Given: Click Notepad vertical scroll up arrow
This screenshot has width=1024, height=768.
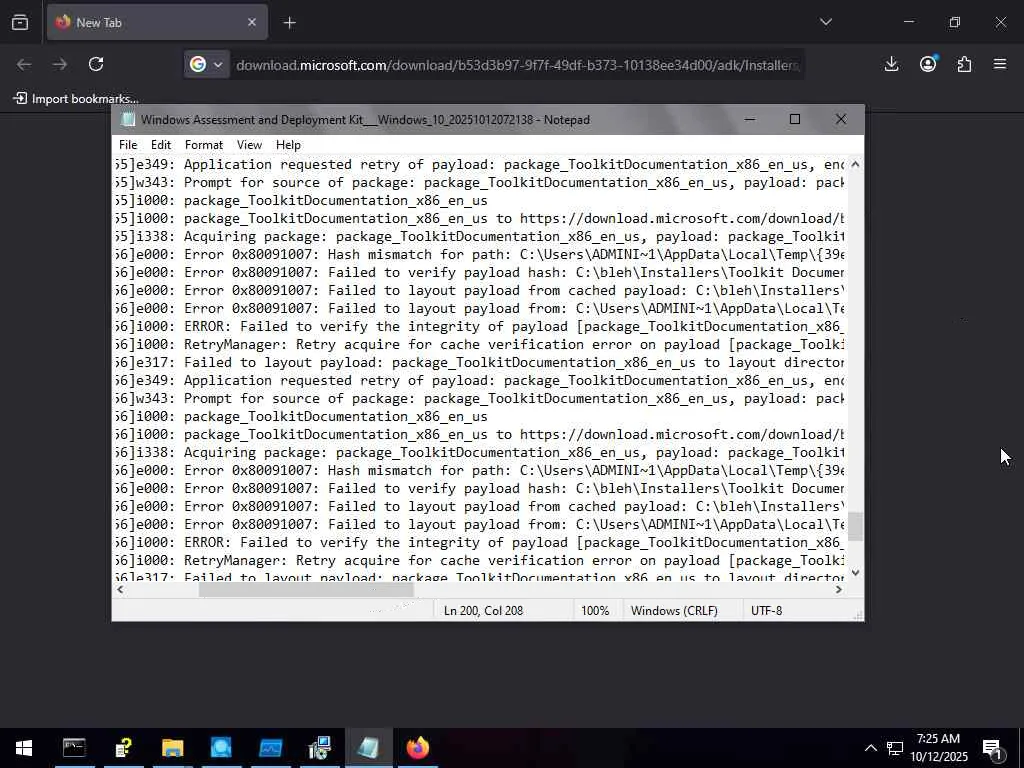Looking at the screenshot, I should pyautogui.click(x=855, y=165).
